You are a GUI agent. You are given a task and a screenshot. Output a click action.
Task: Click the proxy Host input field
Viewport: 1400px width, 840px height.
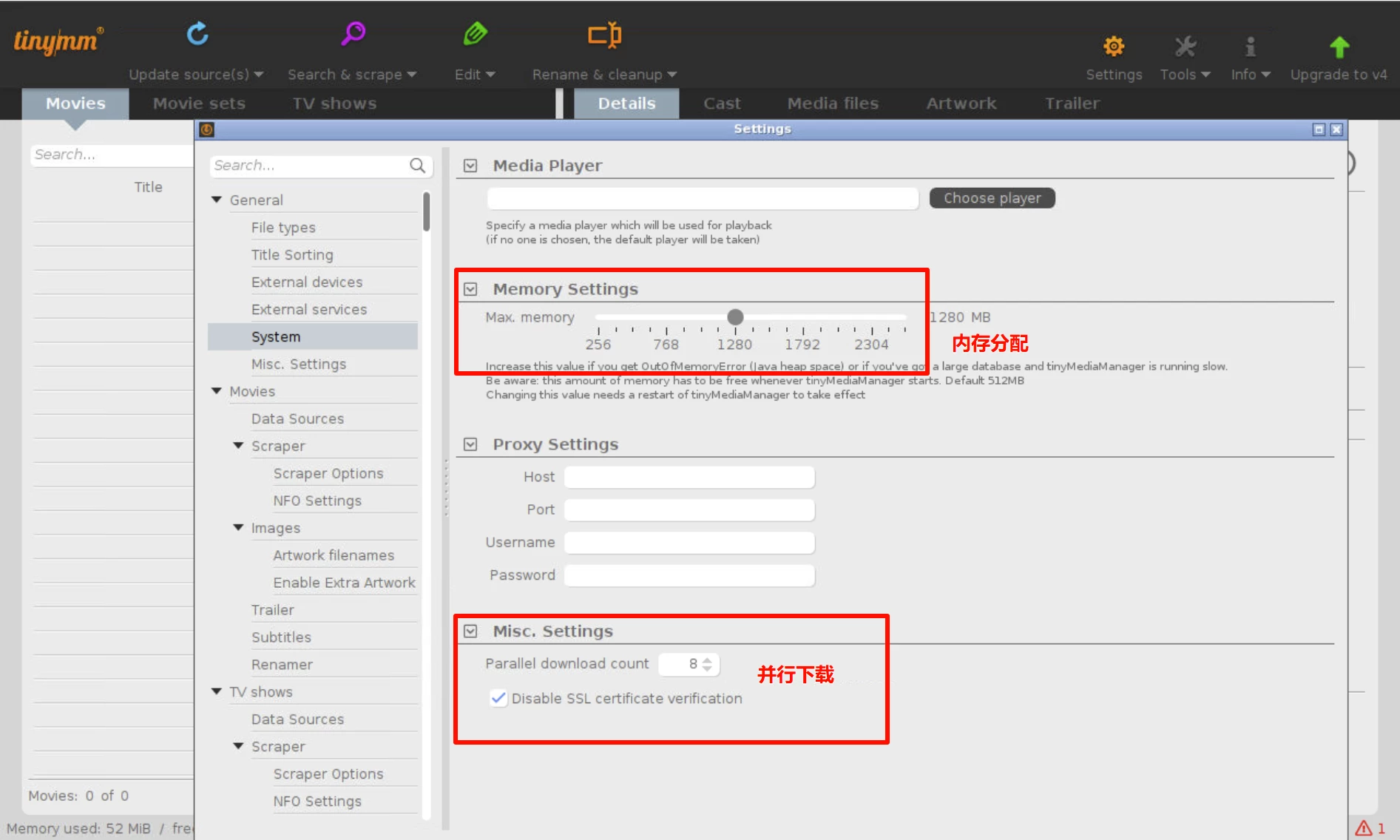(689, 477)
